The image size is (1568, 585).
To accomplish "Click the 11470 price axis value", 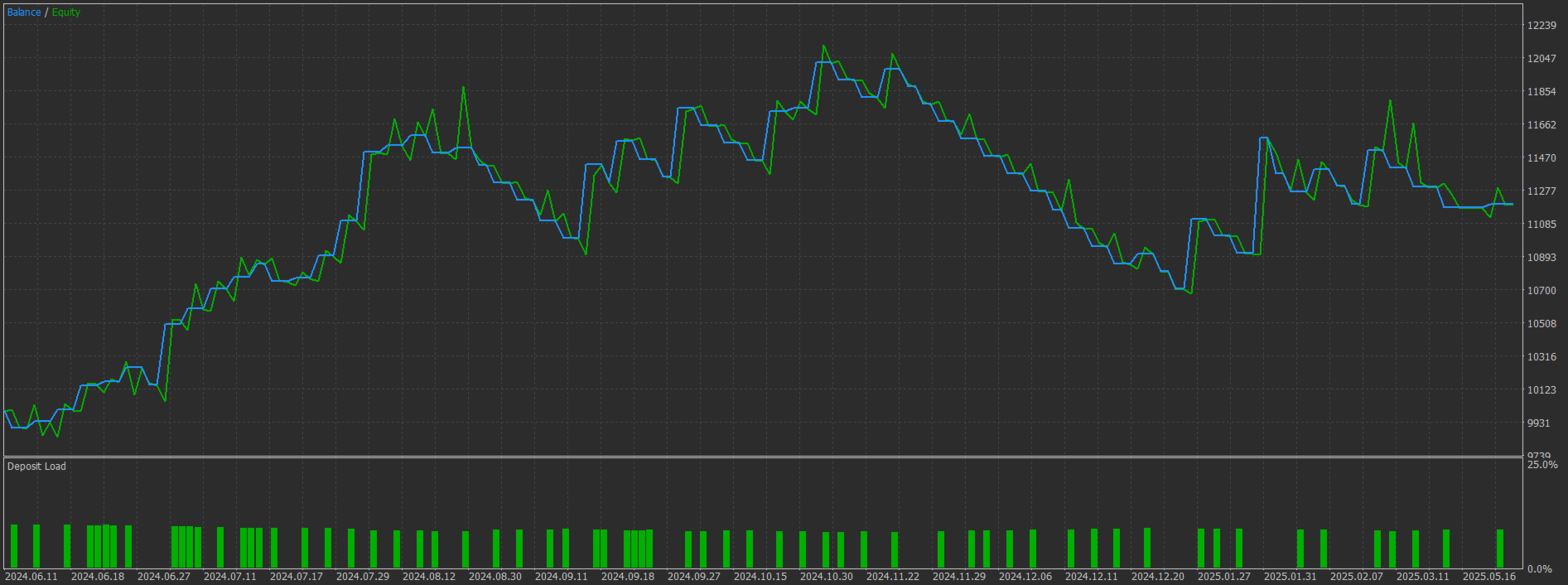I will coord(1541,158).
